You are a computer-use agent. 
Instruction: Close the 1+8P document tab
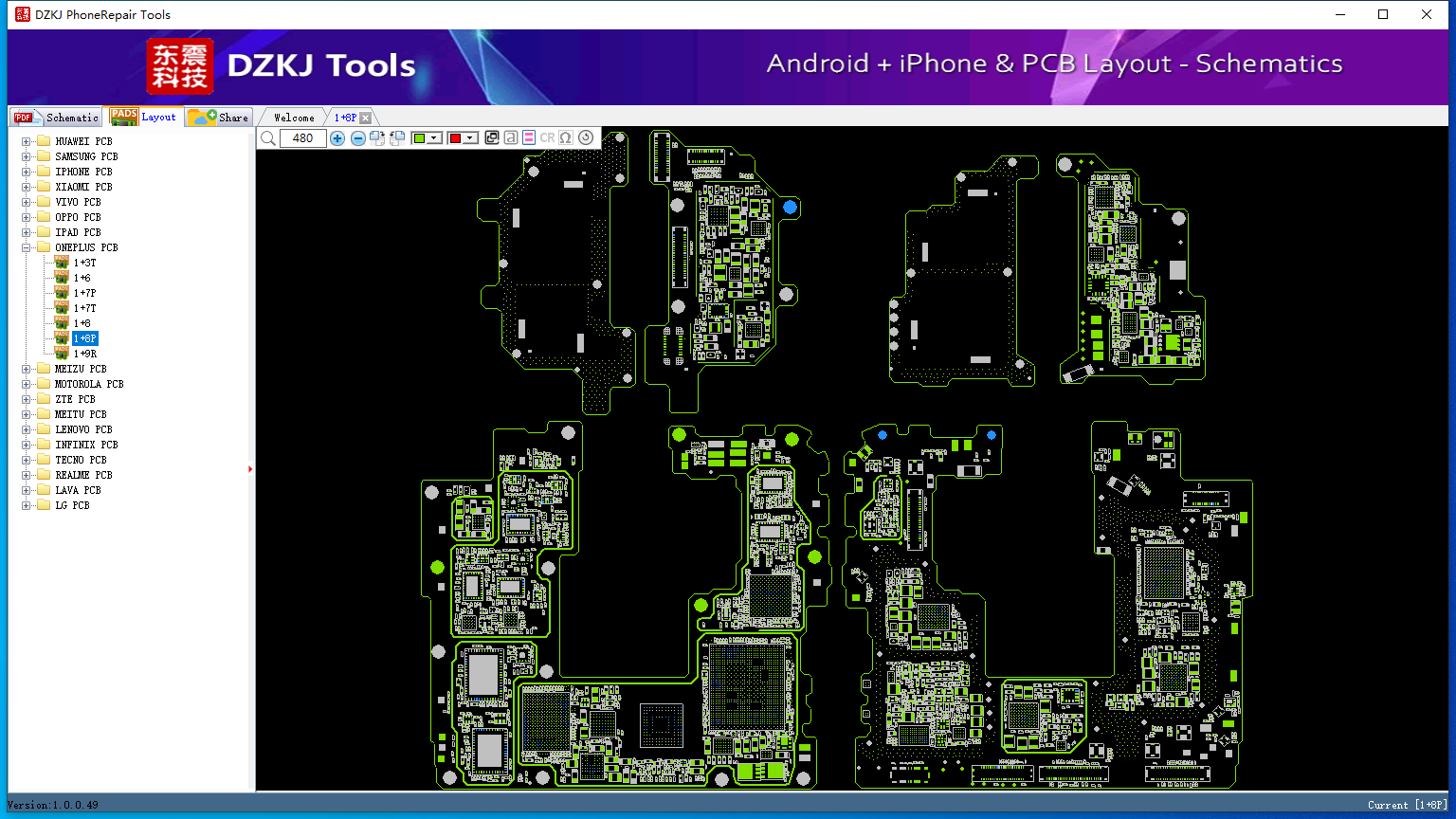pos(366,118)
